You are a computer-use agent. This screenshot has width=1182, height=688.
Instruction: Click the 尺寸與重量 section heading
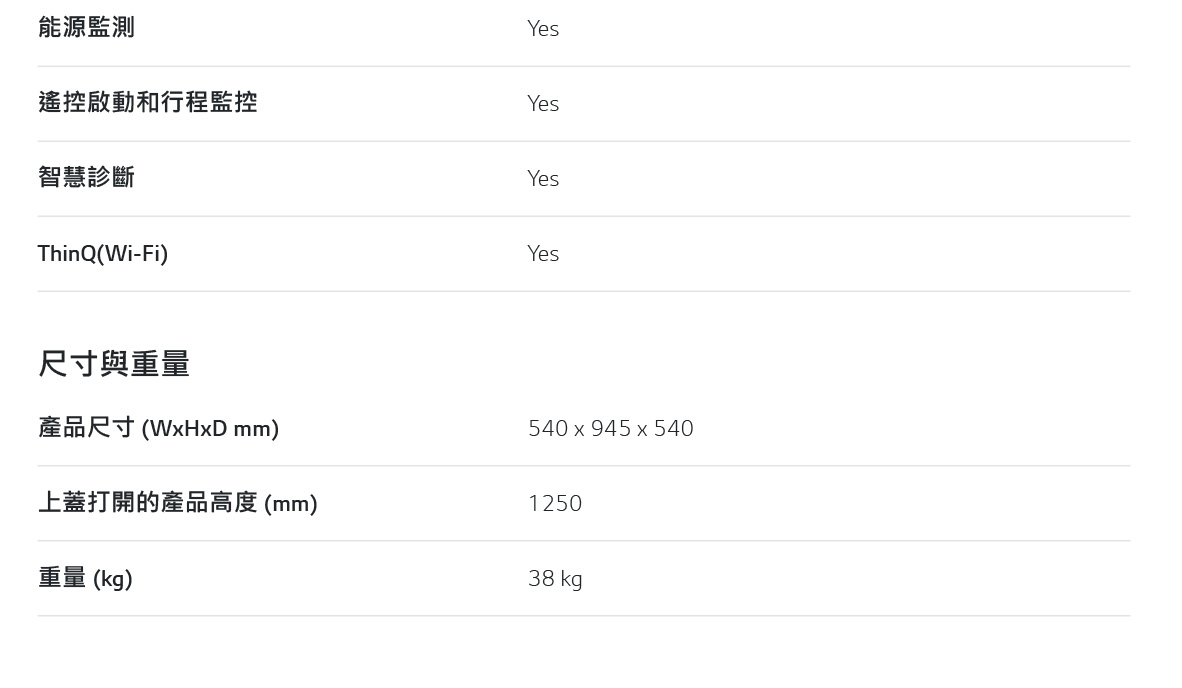pos(114,363)
